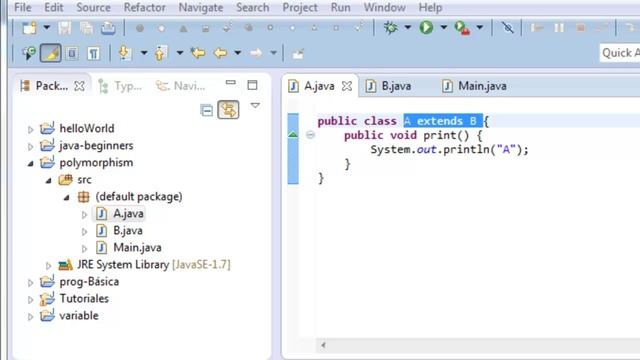This screenshot has width=640, height=360.
Task: Open the Edit menu
Action: (53, 7)
